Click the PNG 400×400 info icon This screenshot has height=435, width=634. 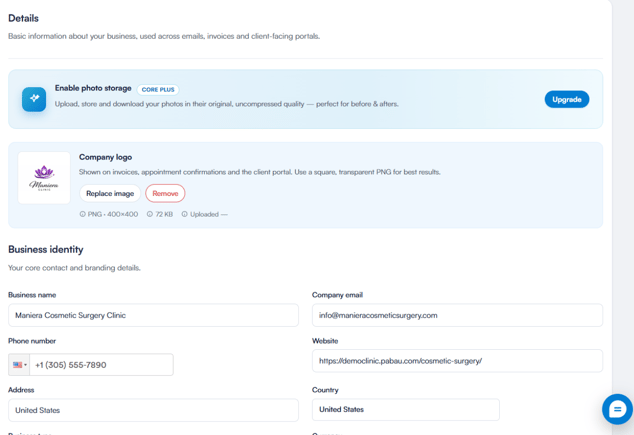[82, 214]
